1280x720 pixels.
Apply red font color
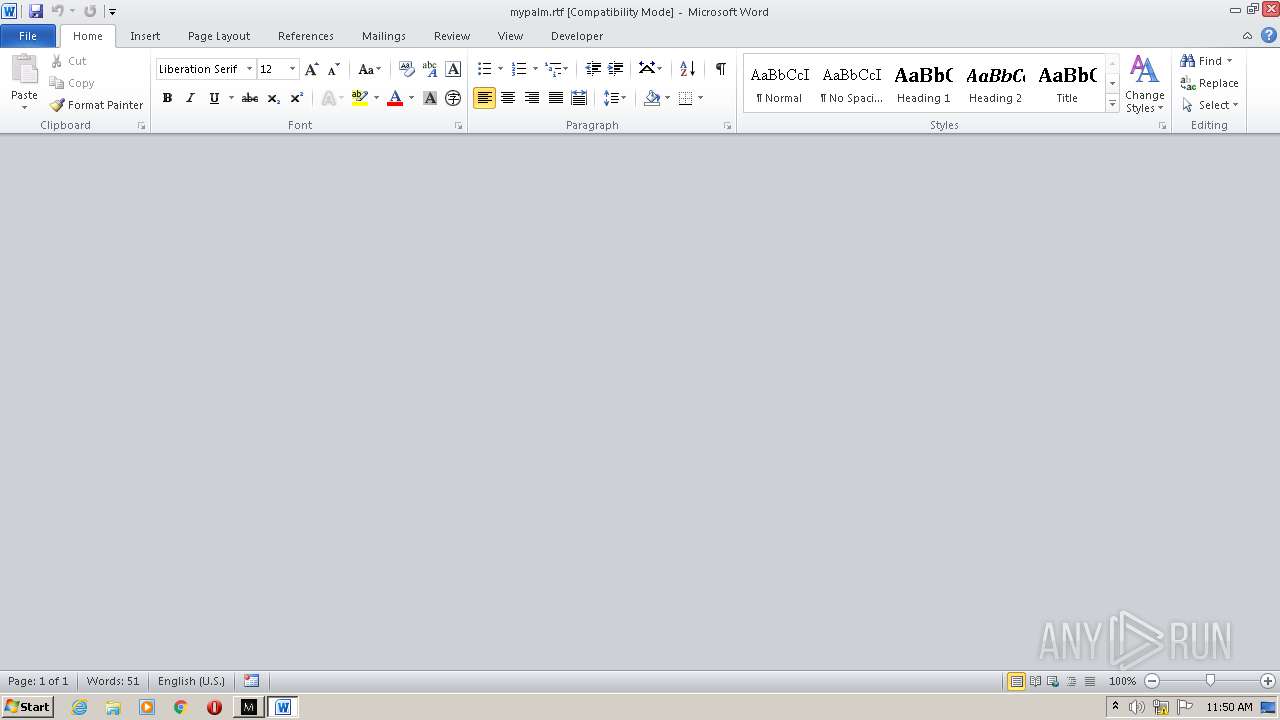(395, 98)
